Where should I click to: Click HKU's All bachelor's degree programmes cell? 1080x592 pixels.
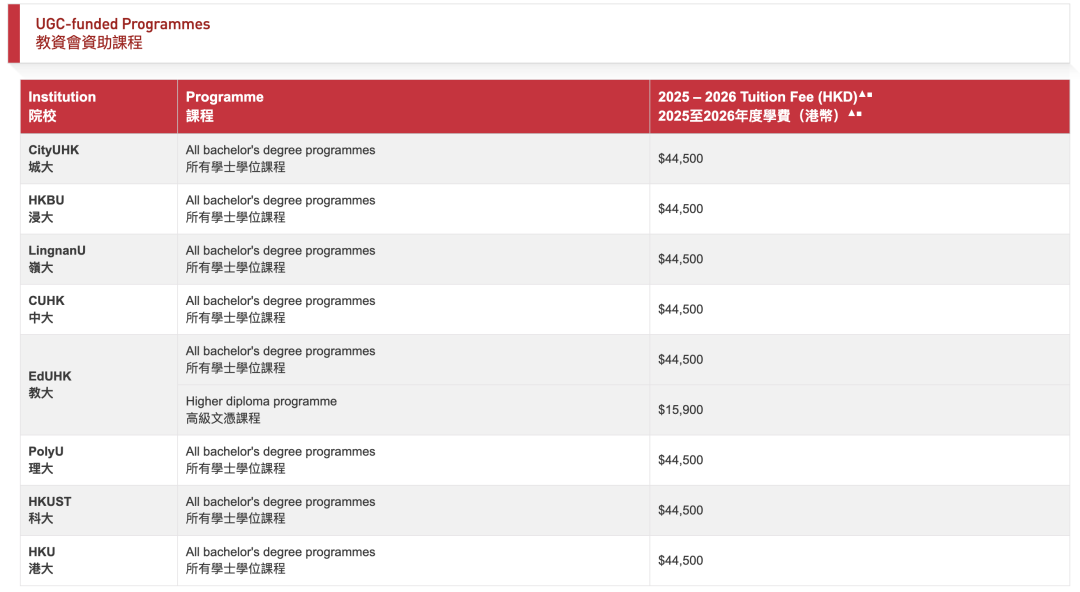[x=413, y=560]
